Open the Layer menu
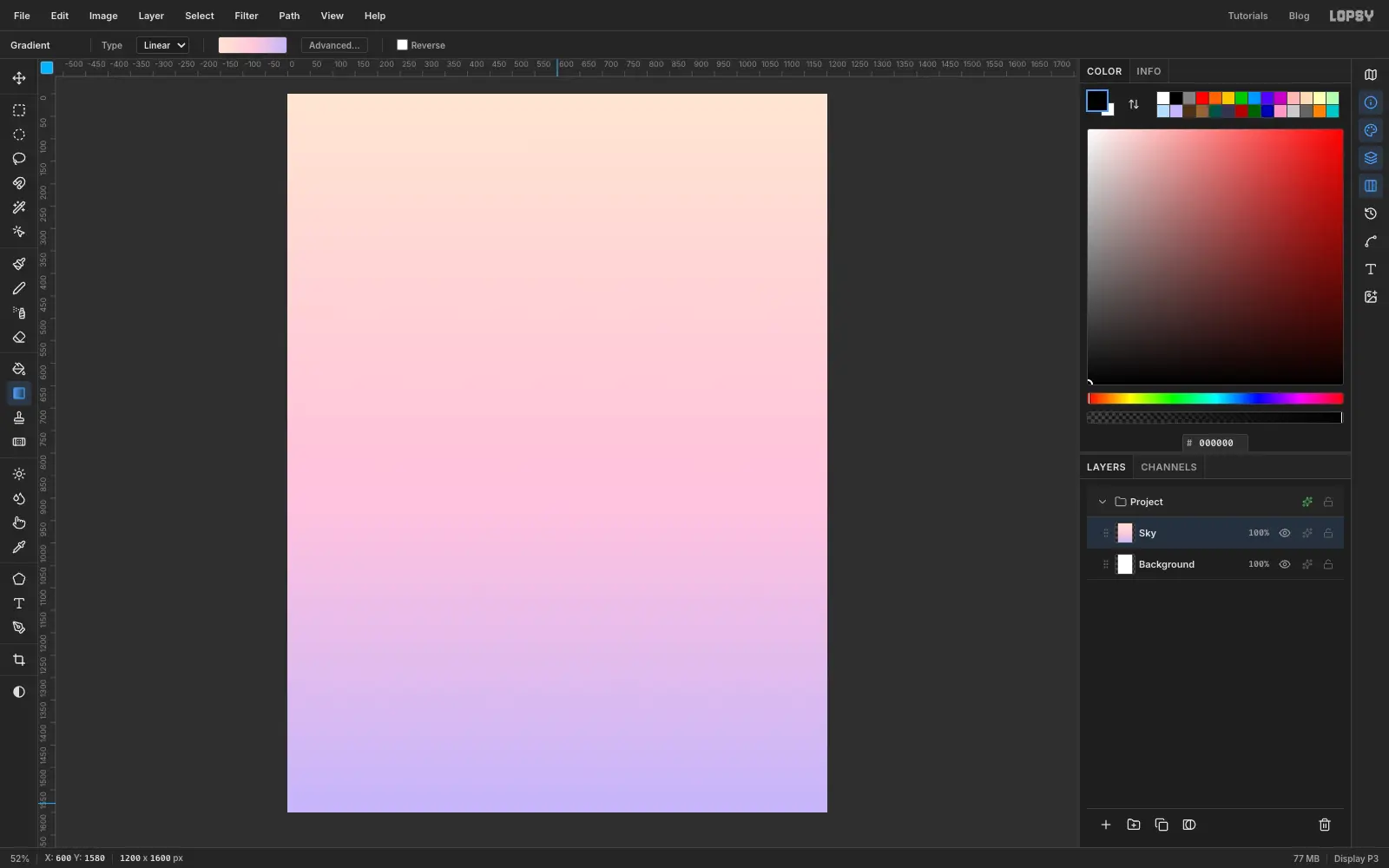1389x868 pixels. point(151,16)
